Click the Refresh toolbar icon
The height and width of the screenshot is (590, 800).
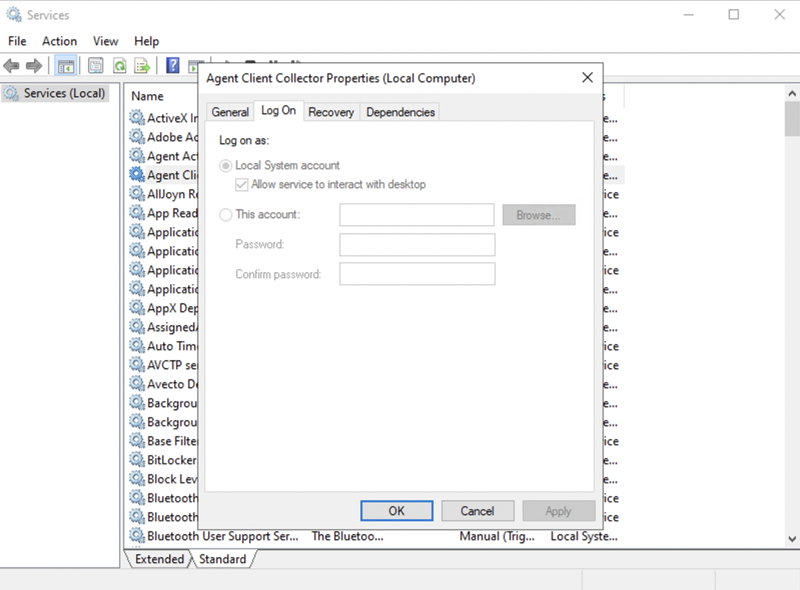(x=119, y=66)
